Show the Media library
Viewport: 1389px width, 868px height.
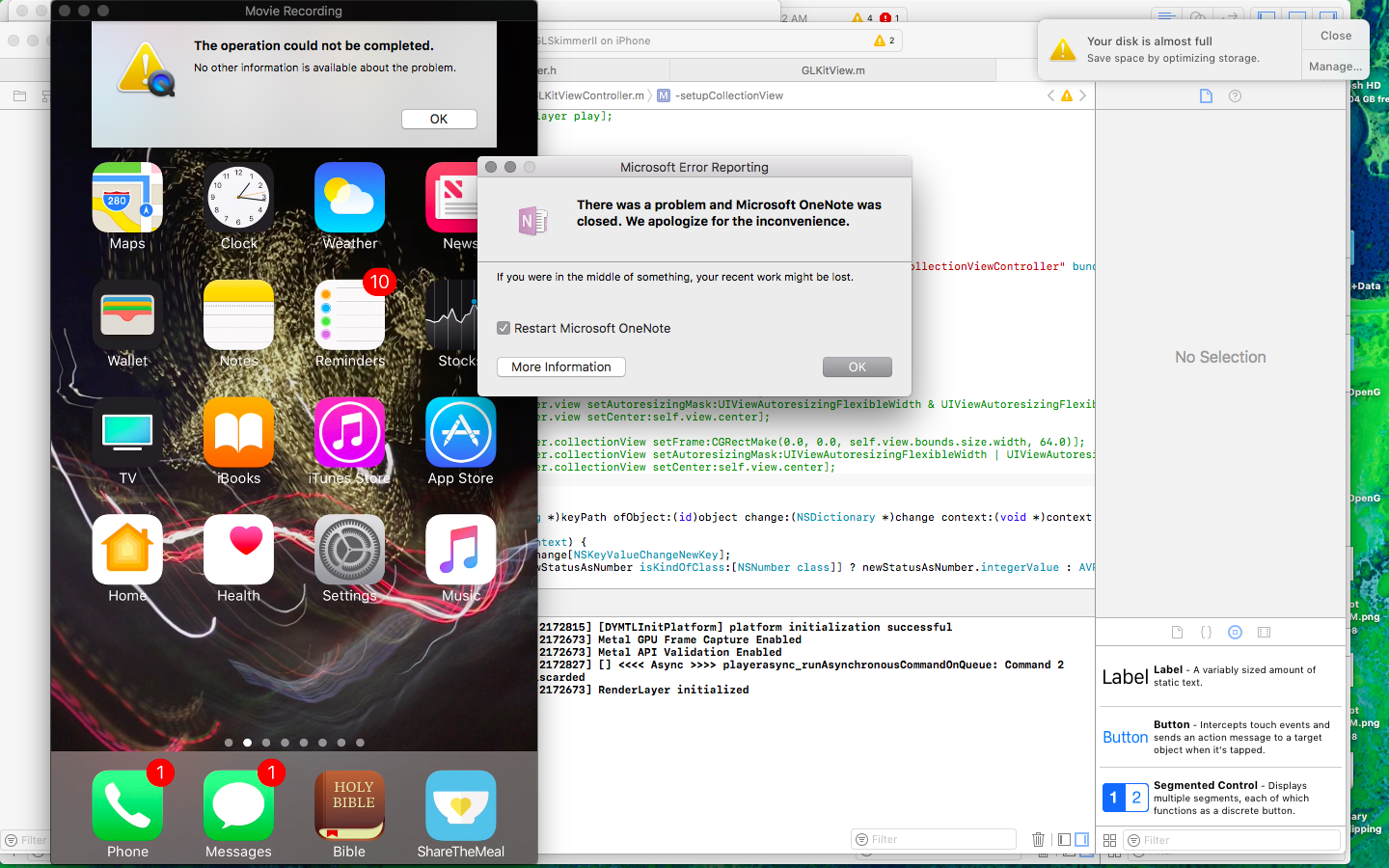pyautogui.click(x=1265, y=633)
